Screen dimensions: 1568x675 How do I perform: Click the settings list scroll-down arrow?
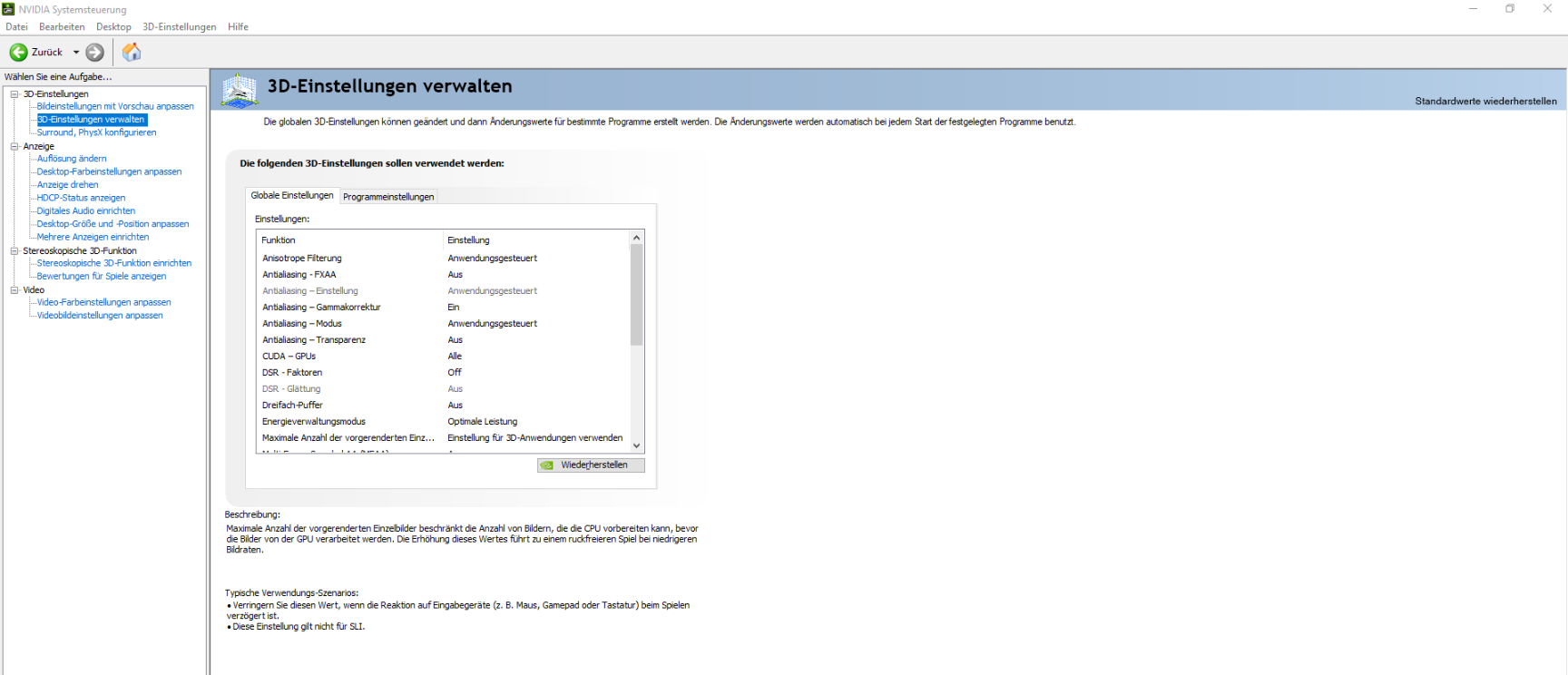[x=637, y=445]
